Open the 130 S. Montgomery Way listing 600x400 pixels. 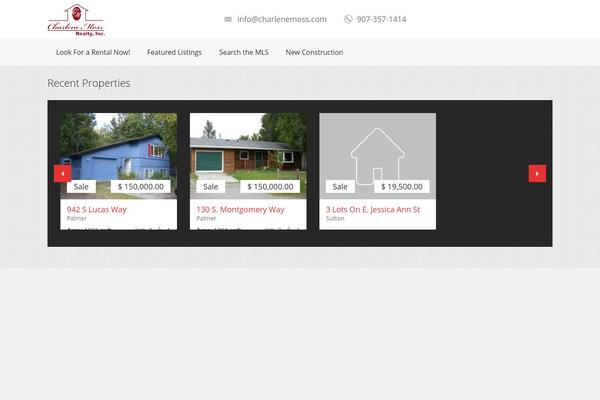tap(240, 209)
